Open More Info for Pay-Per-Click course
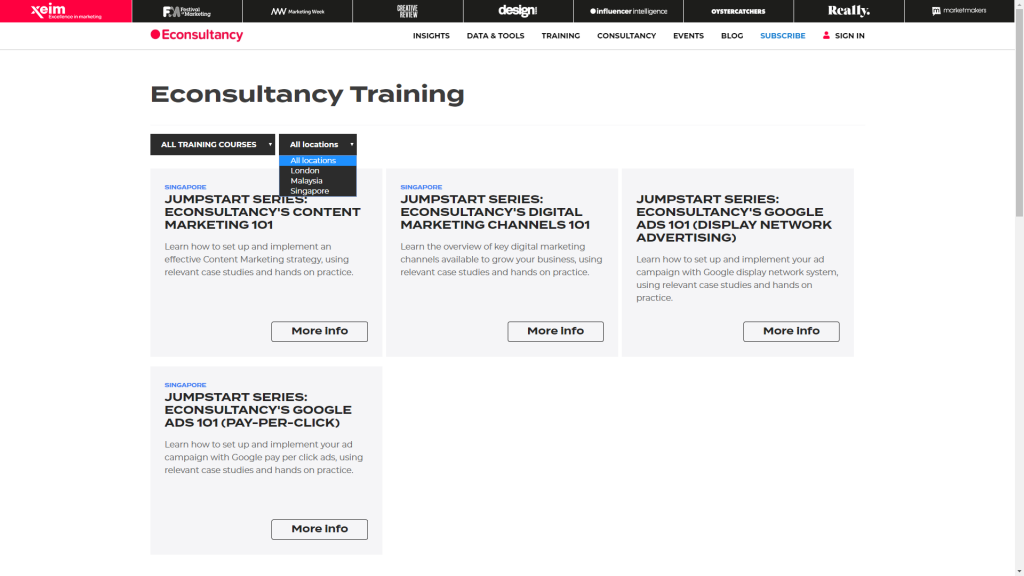The width and height of the screenshot is (1024, 576). coord(319,529)
